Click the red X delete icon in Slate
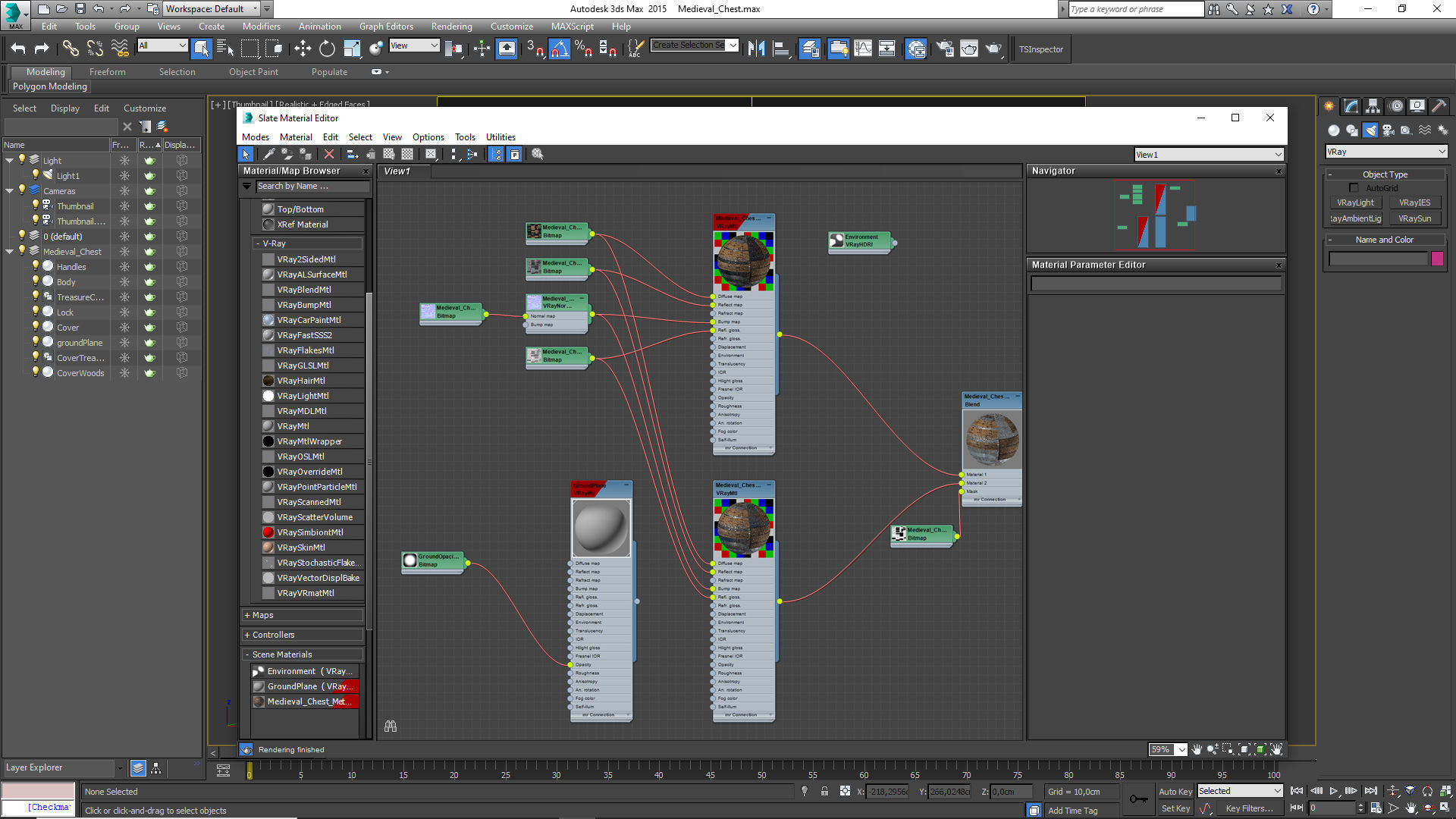Image resolution: width=1456 pixels, height=819 pixels. pyautogui.click(x=329, y=155)
